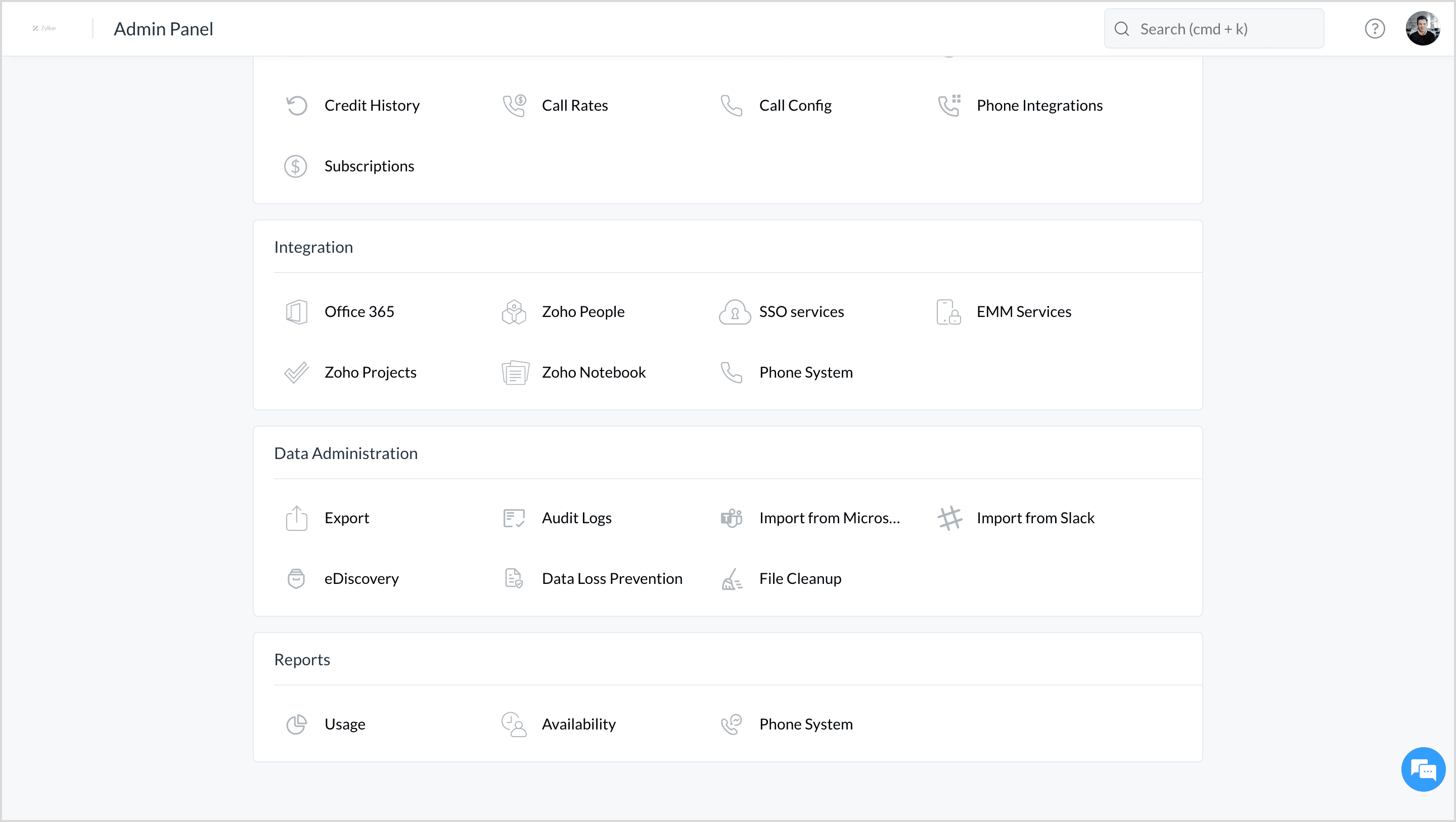Click the Import from Microsoft Teams icon
1456x822 pixels.
(x=732, y=518)
